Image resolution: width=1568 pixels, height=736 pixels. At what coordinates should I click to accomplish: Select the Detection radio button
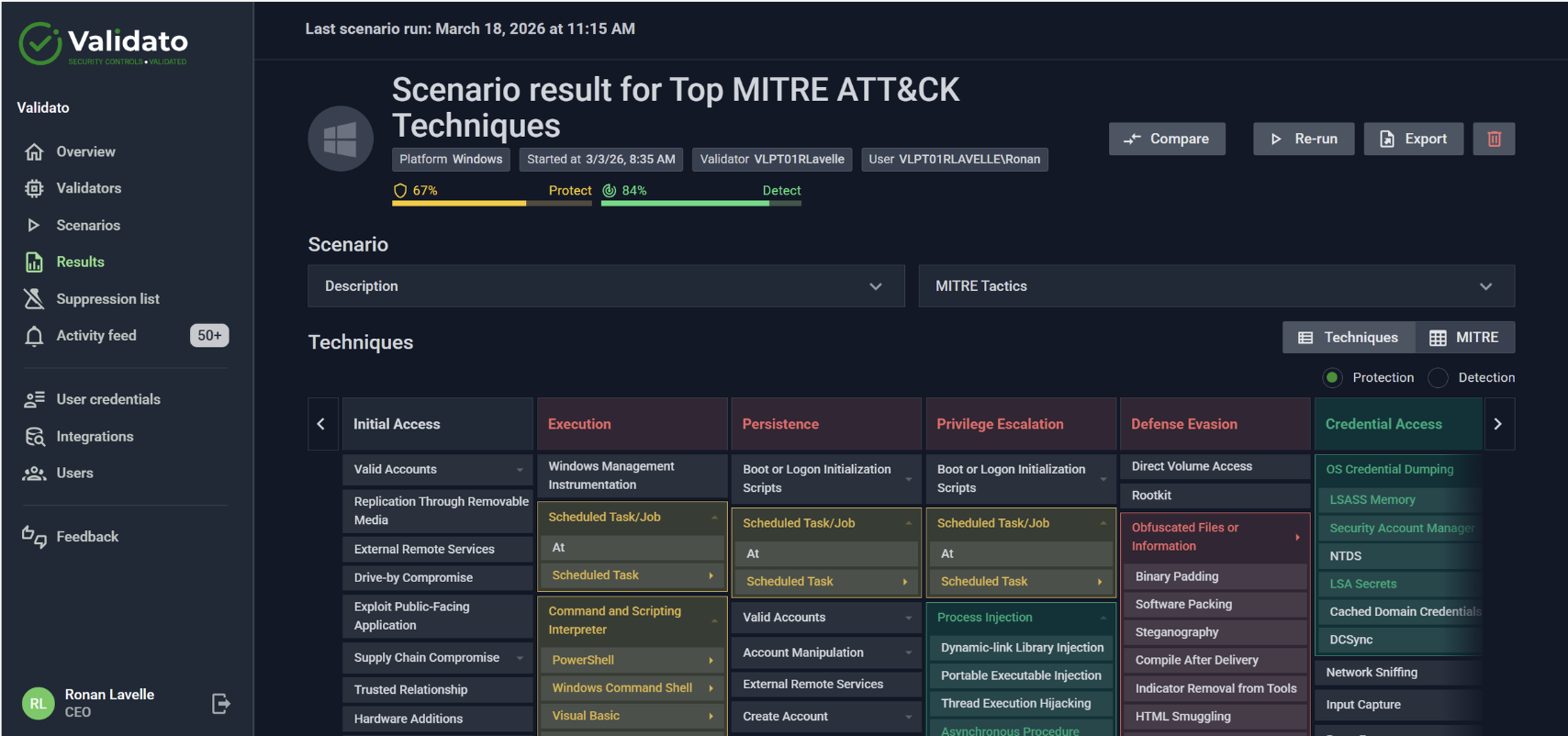click(1438, 377)
